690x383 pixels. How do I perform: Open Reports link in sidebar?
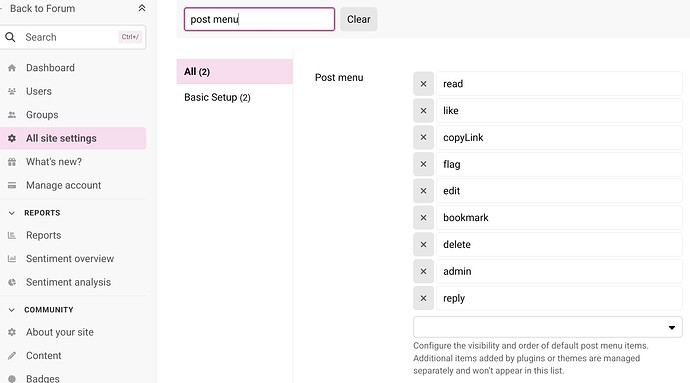pyautogui.click(x=44, y=235)
